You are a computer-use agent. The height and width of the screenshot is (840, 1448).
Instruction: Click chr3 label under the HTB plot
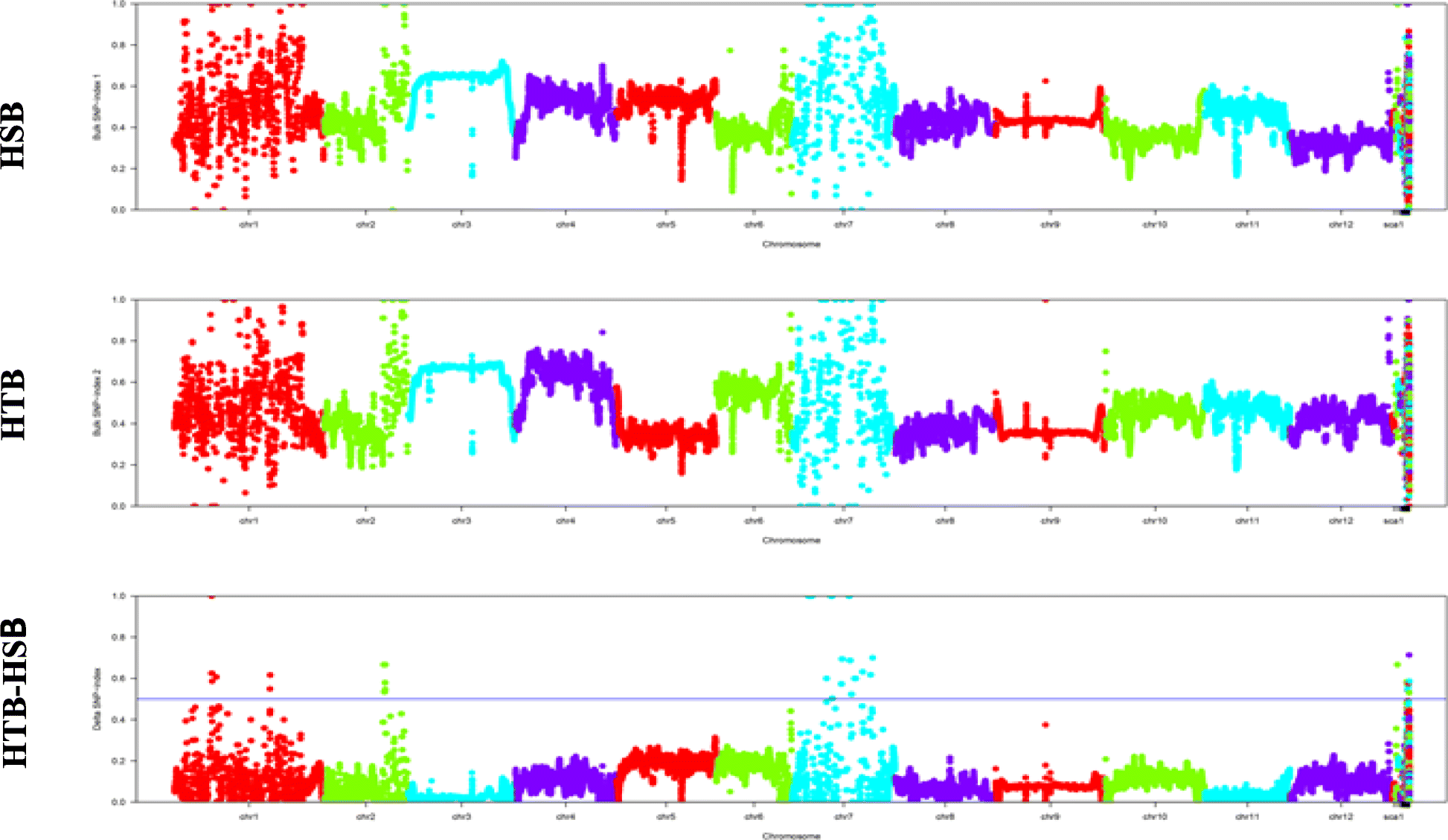[x=461, y=521]
